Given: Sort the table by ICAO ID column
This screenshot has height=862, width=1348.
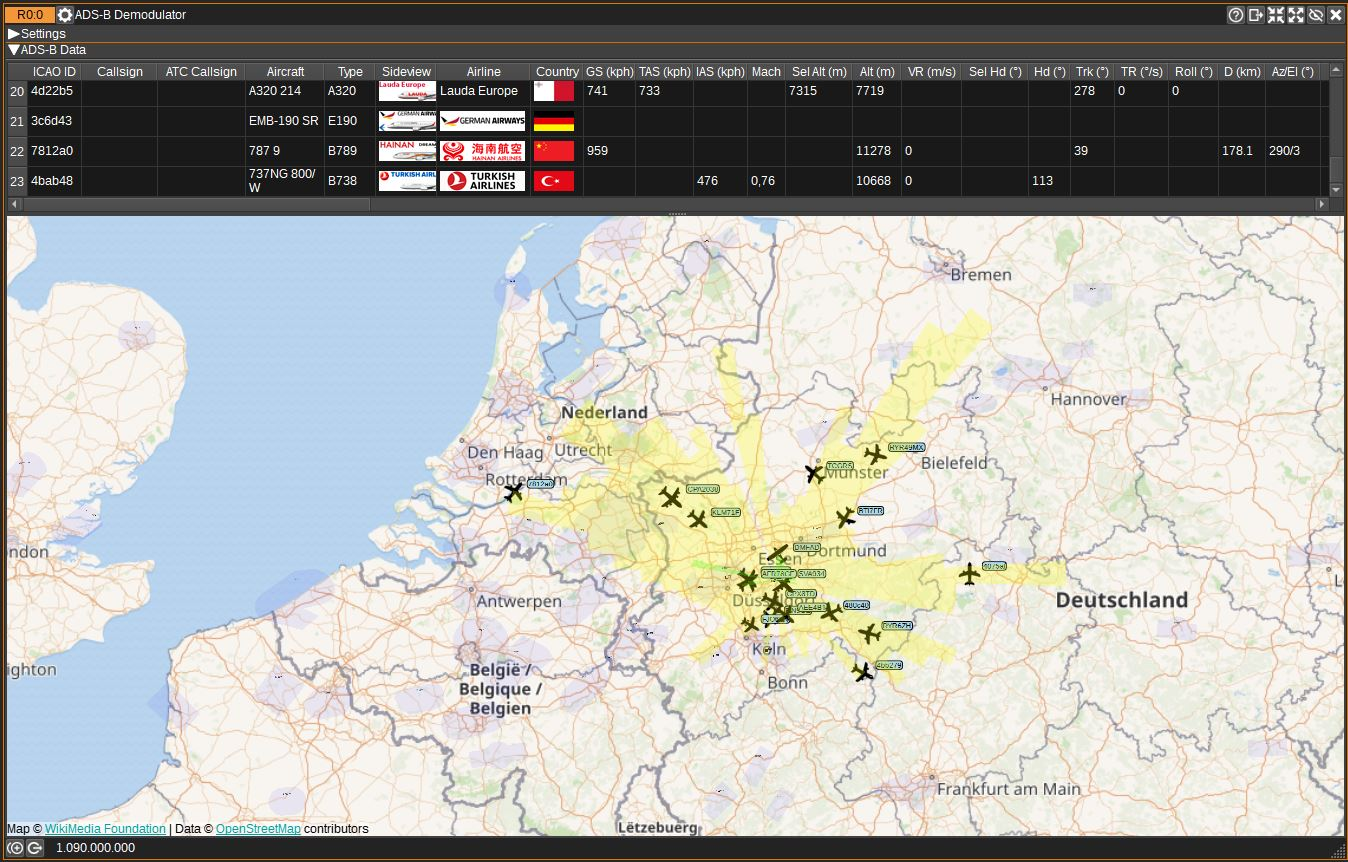Looking at the screenshot, I should point(54,72).
